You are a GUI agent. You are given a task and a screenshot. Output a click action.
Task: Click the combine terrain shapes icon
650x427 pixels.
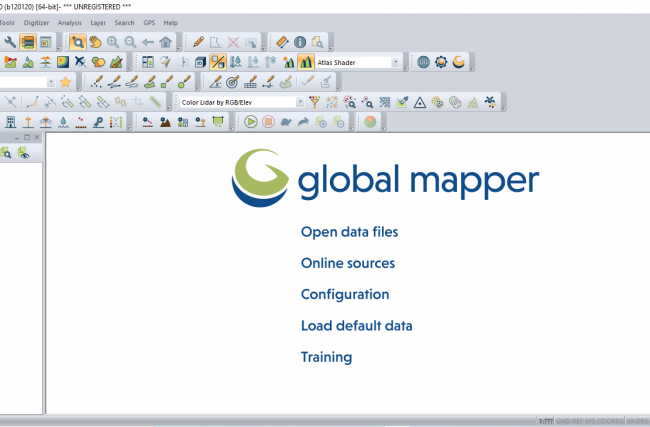click(98, 62)
